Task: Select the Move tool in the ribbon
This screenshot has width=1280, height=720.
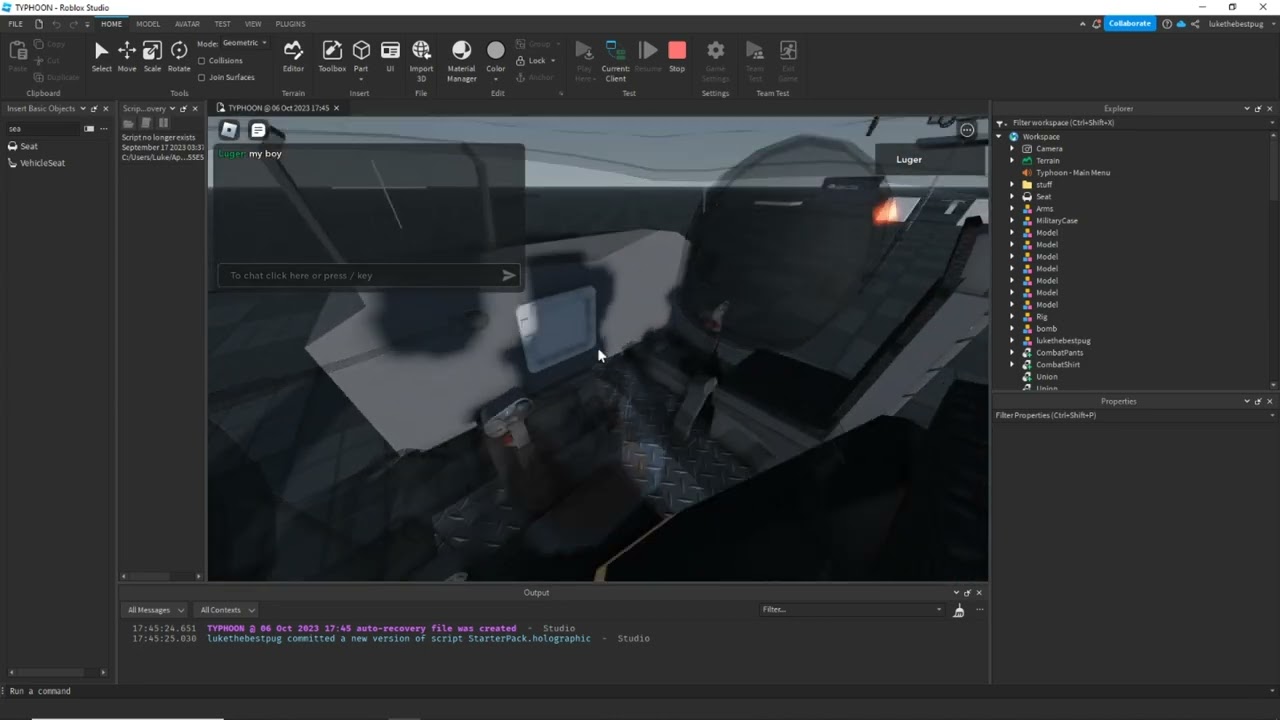Action: [127, 56]
